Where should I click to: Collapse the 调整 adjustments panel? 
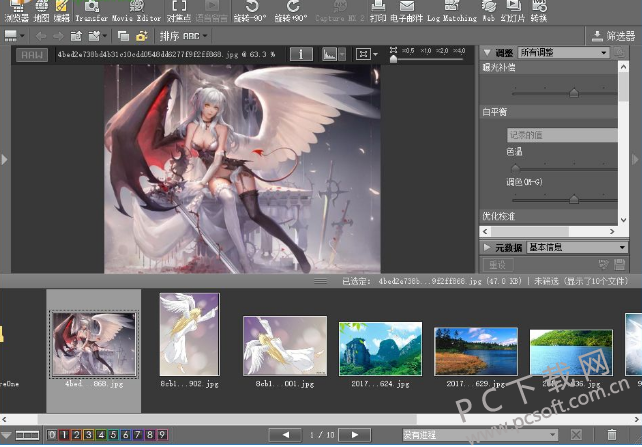point(487,52)
